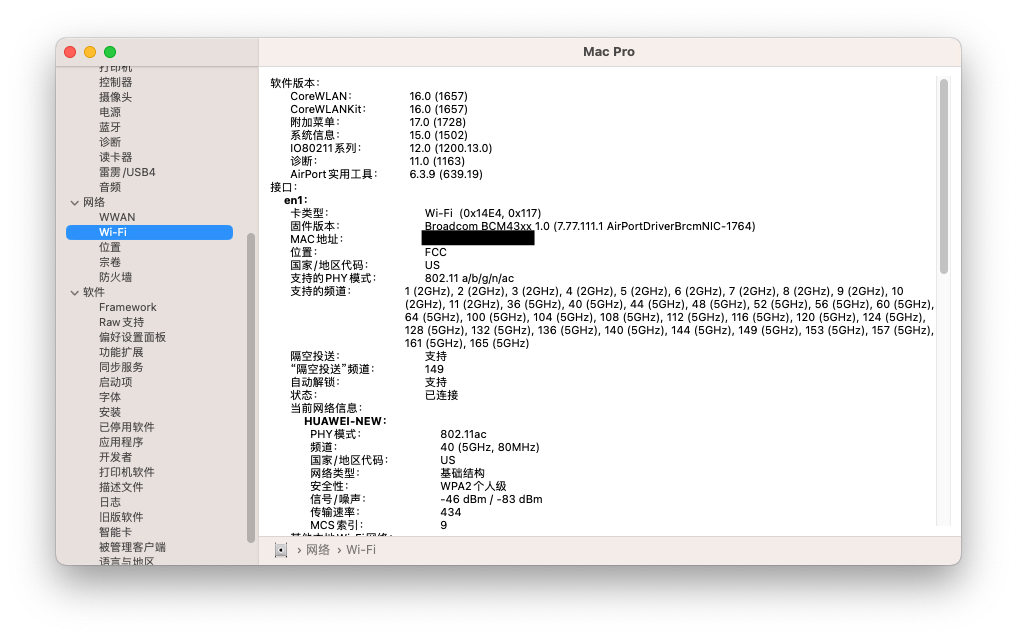
Task: Click the HUAWEI-NEW network name
Action: pos(345,421)
